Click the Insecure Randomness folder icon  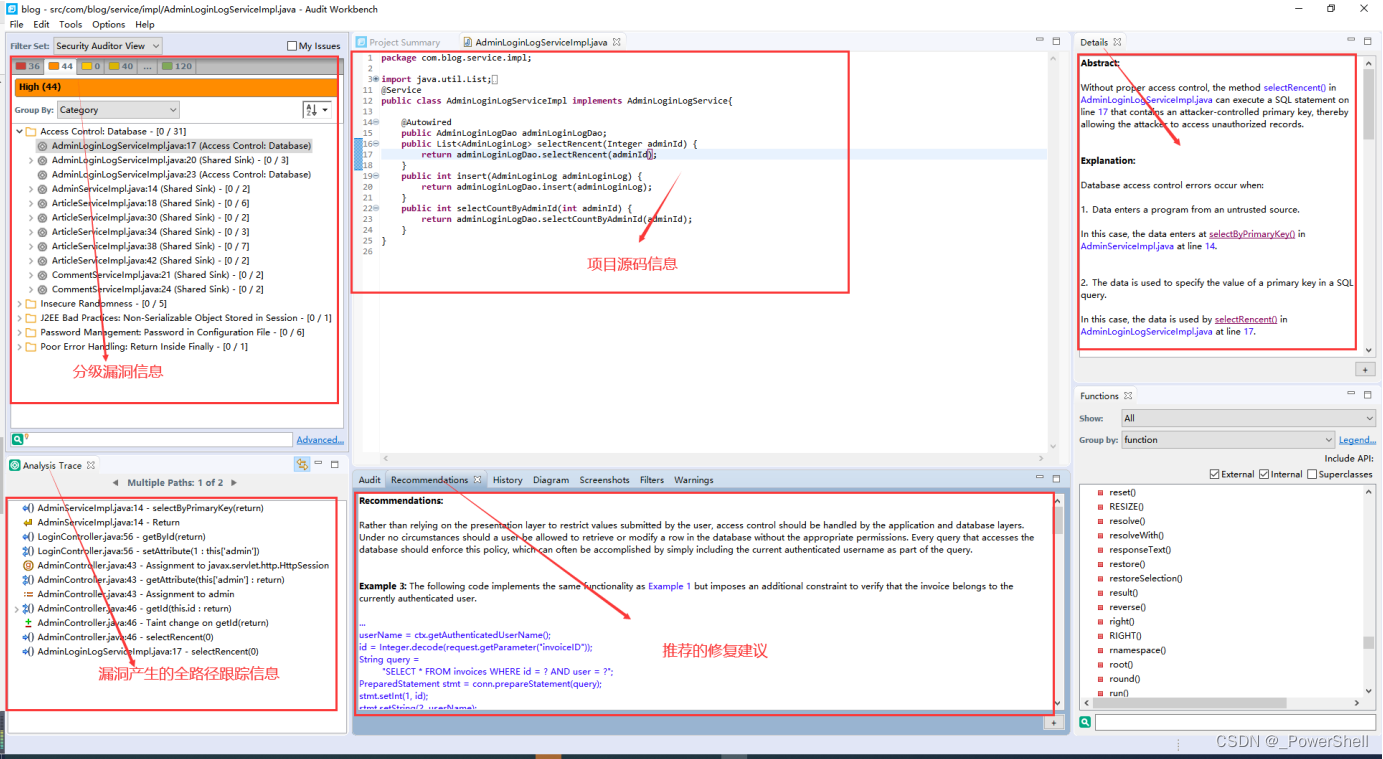tap(31, 304)
